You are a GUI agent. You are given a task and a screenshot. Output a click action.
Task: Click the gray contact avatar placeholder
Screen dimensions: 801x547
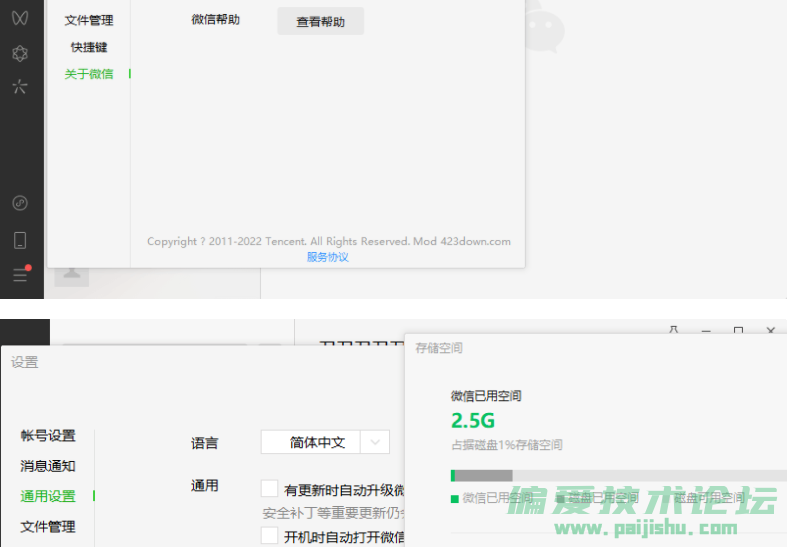tap(71, 272)
